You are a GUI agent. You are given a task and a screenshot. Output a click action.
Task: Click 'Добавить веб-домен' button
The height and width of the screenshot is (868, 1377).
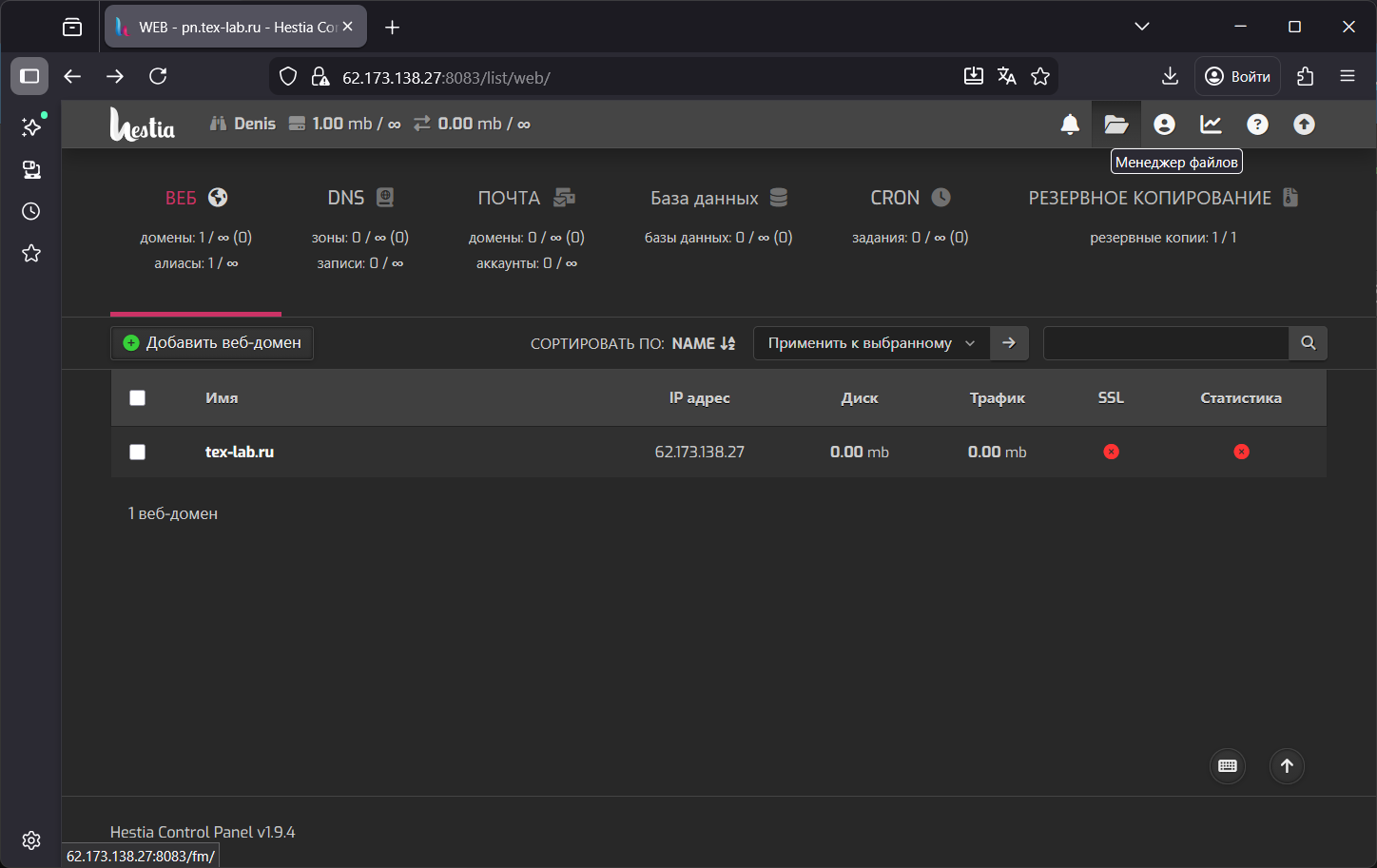(x=212, y=343)
